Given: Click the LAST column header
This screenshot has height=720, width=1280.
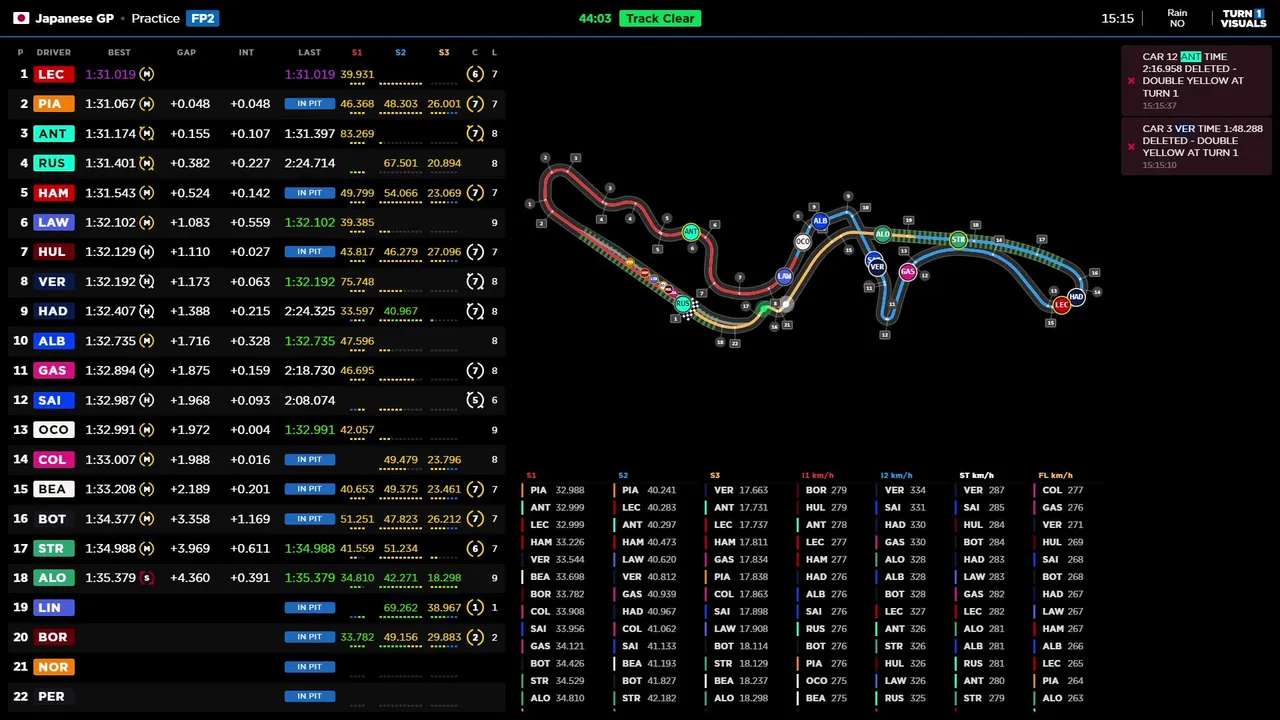Looking at the screenshot, I should (x=309, y=52).
